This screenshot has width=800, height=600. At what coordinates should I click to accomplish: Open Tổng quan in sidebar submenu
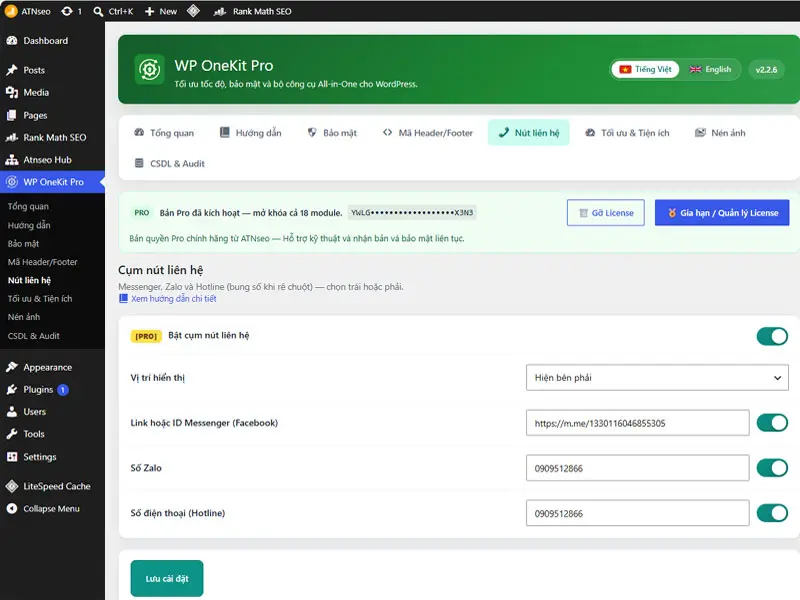point(28,207)
